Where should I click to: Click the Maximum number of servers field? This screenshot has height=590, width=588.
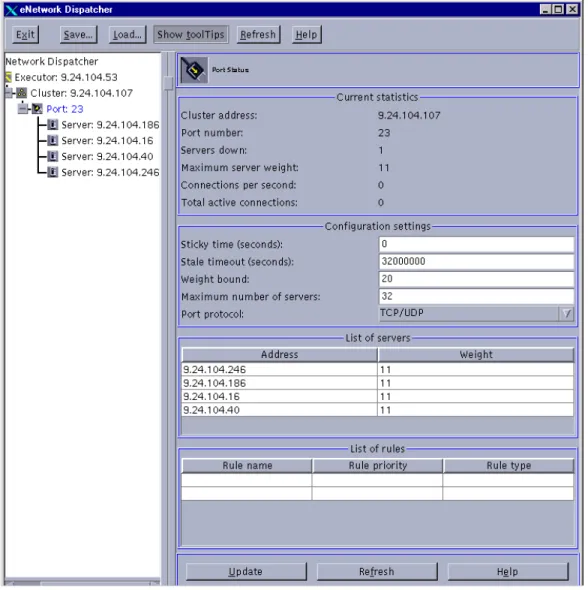(476, 296)
